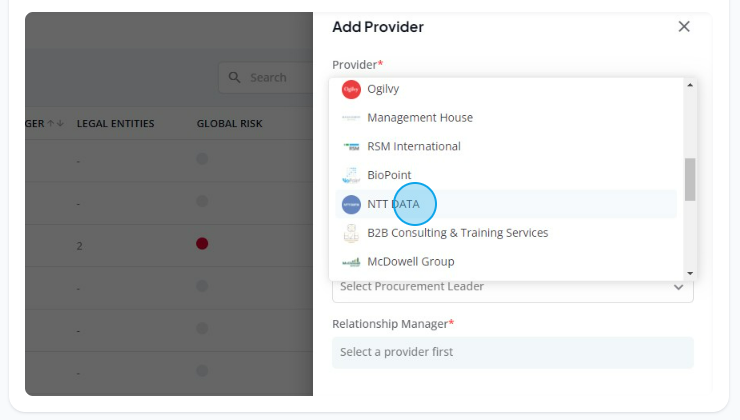Viewport: 740px width, 420px height.
Task: Choose NTT DATA from provider dropdown
Action: point(506,204)
